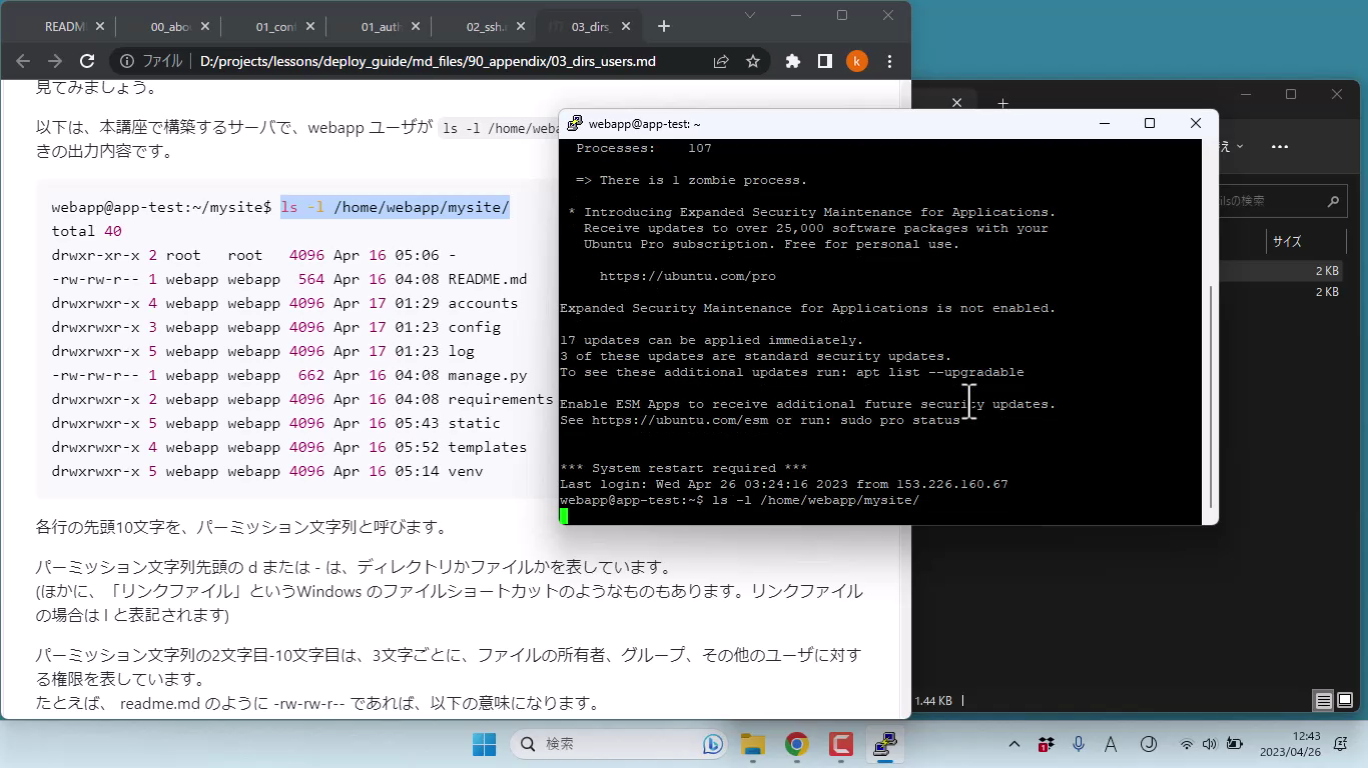Open the Chrome extensions puzzle icon
Viewport: 1368px width, 768px height.
click(x=793, y=61)
